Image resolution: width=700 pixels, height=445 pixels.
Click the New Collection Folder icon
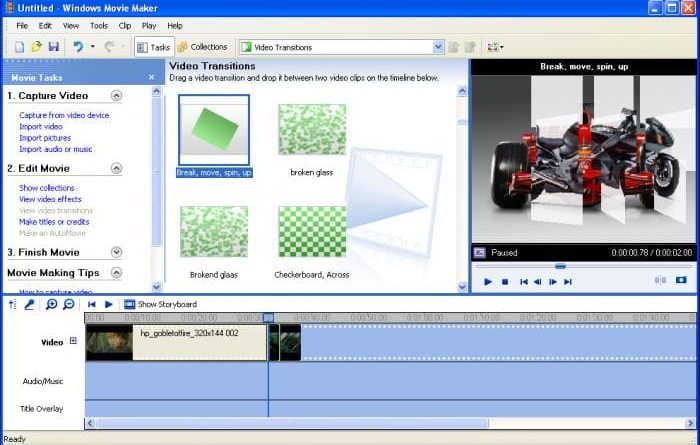pos(470,47)
